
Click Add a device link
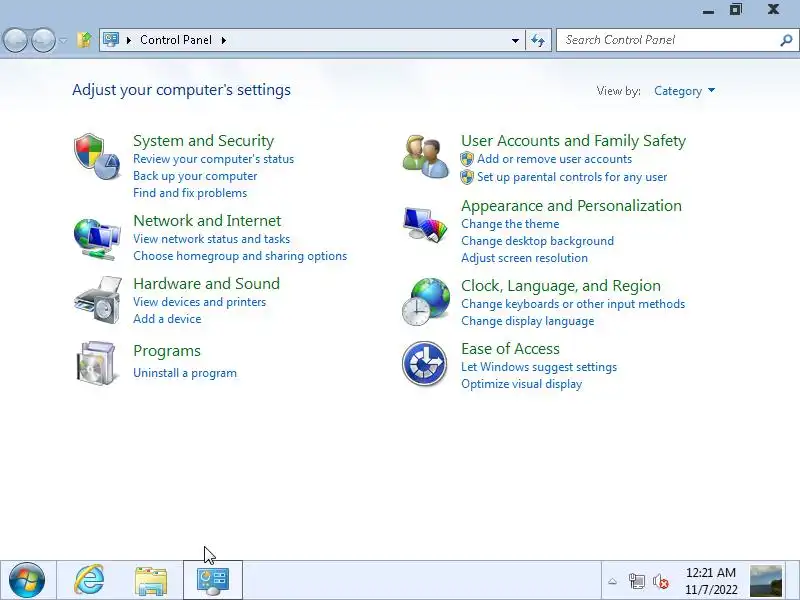167,319
